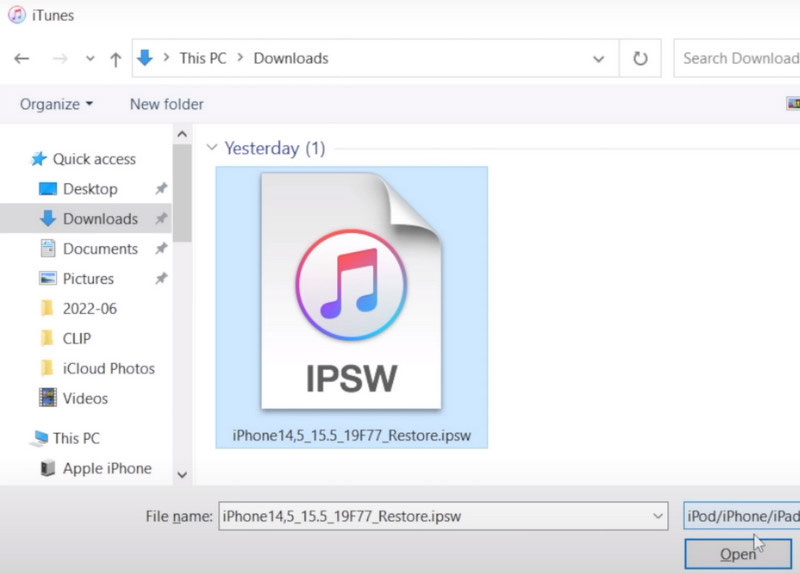Refresh the Downloads folder view
Screen dimensions: 800x573
coord(640,58)
